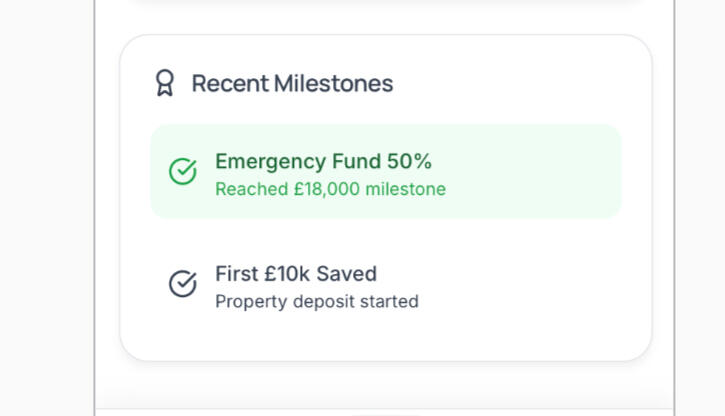Click the green checkmark icon on Emergency Fund
The image size is (725, 416).
point(183,172)
